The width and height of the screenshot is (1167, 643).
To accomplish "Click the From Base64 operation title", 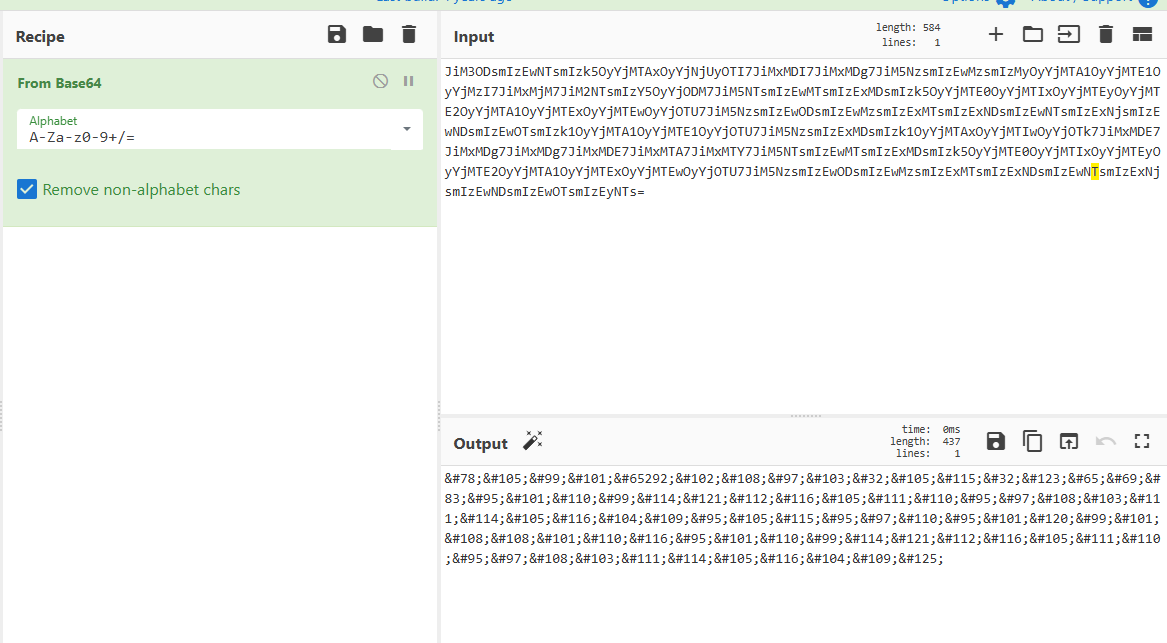I will point(59,83).
